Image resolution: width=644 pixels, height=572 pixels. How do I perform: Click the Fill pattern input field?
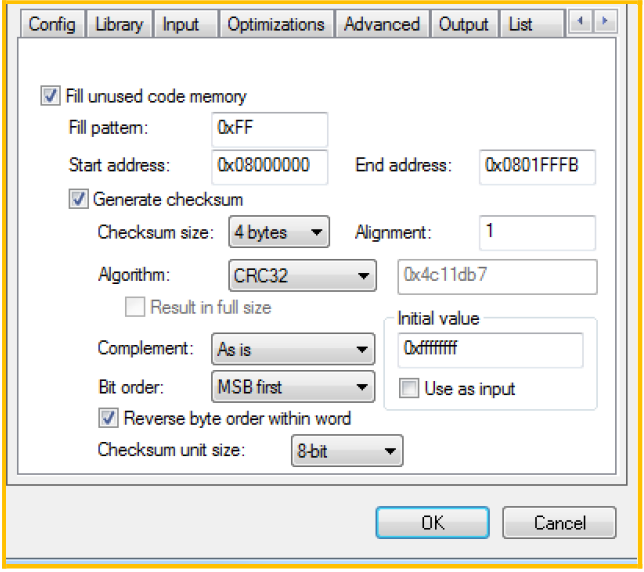point(270,129)
